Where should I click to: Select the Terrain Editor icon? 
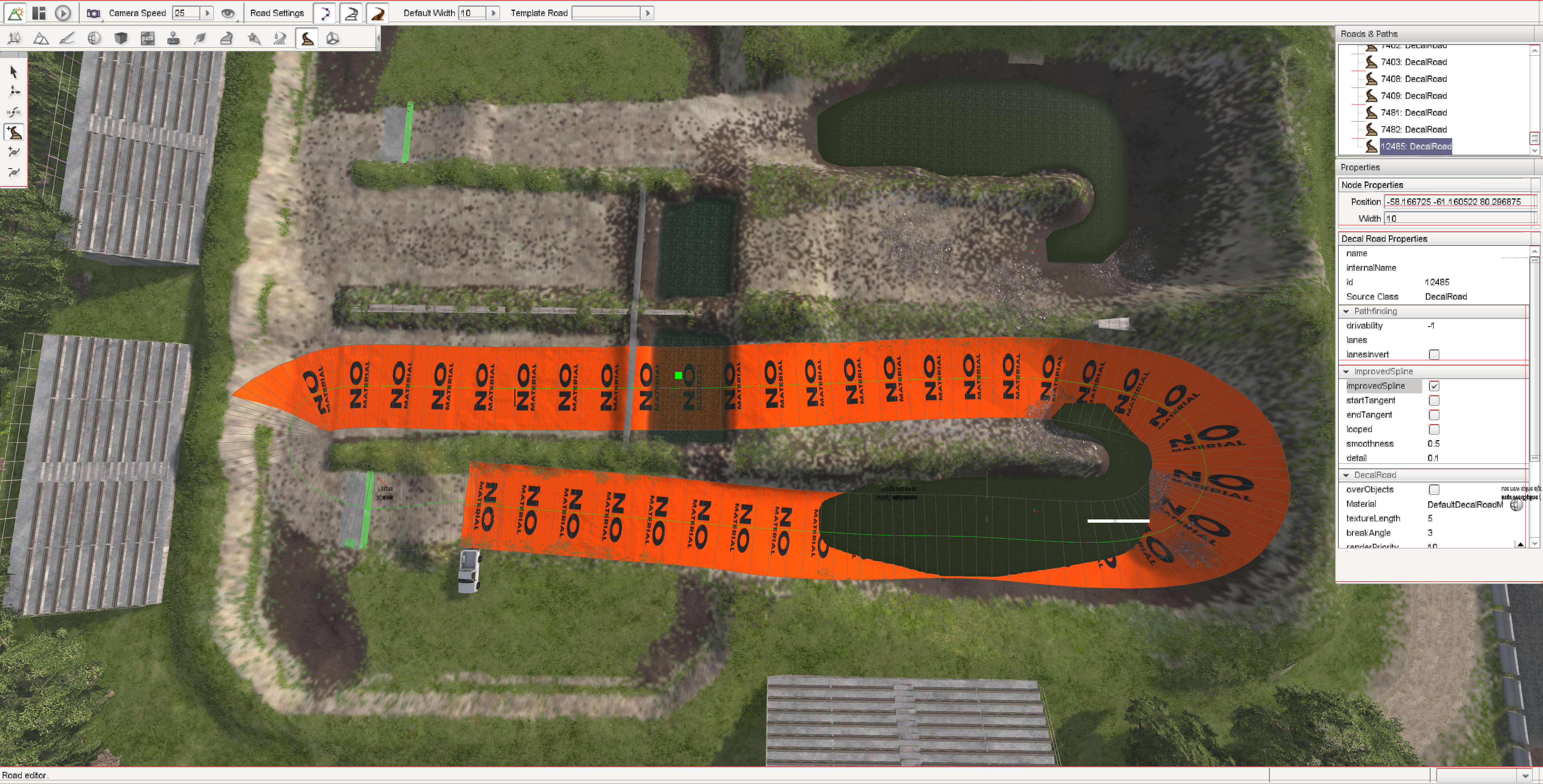click(41, 38)
